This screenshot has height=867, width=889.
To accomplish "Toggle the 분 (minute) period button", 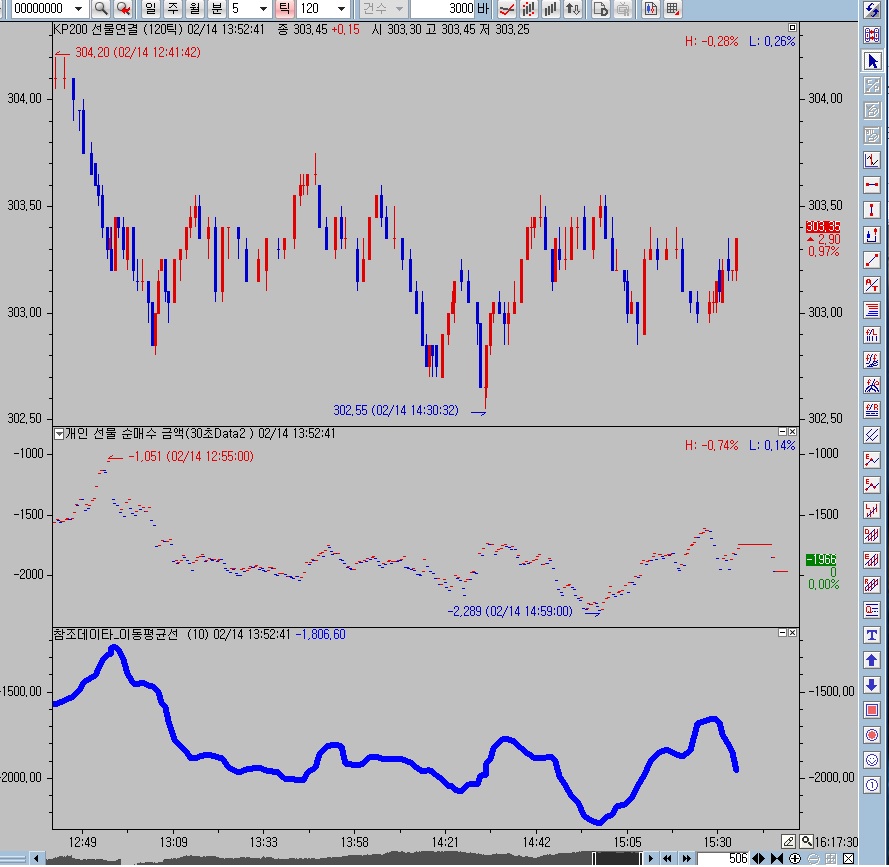I will (x=216, y=9).
